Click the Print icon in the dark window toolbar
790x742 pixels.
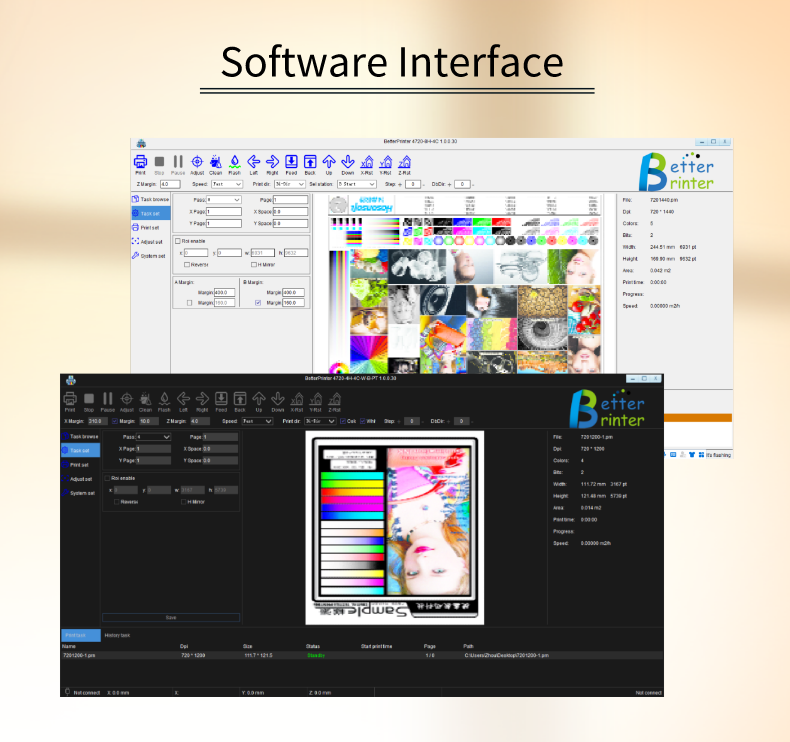pyautogui.click(x=69, y=399)
